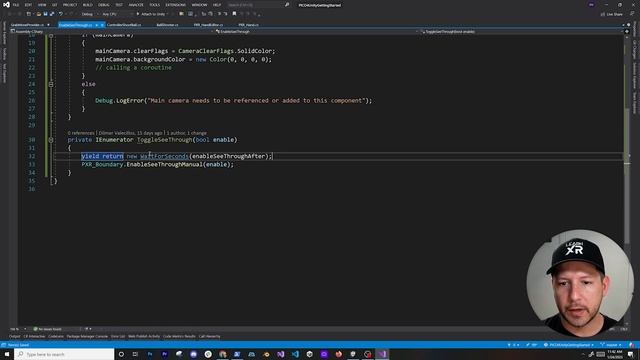The image size is (640, 360).
Task: Click the master branch in status bar
Action: tap(611, 345)
